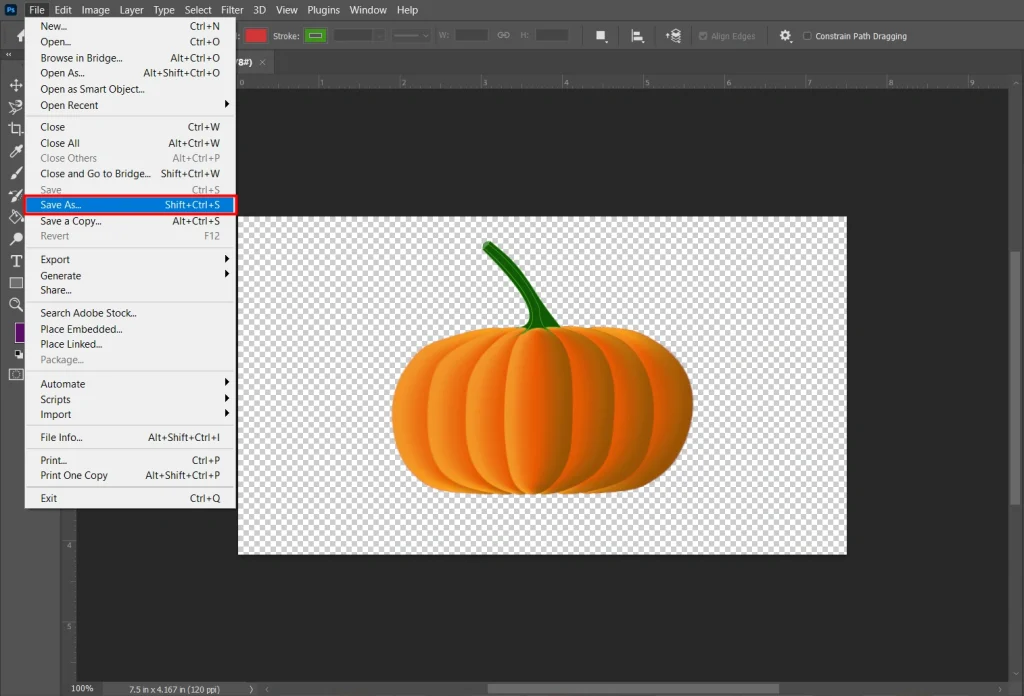Enable Constrain Path Dragging checkbox
Viewport: 1024px width, 696px height.
coord(807,36)
